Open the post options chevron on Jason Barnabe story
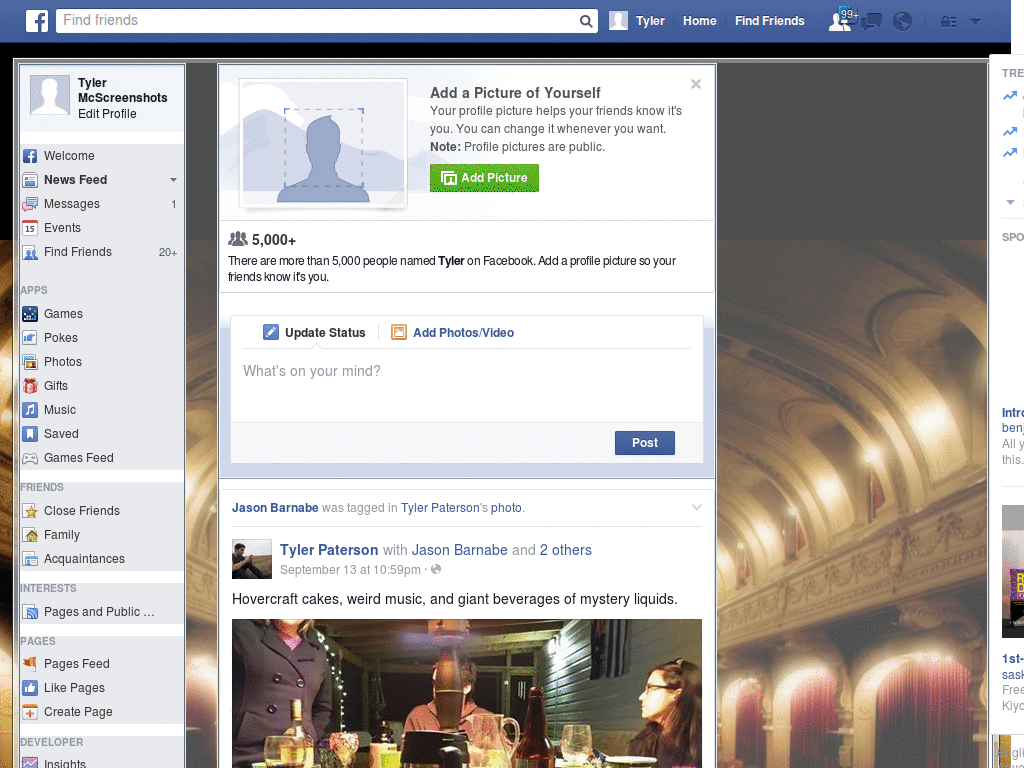This screenshot has width=1024, height=768. tap(697, 507)
